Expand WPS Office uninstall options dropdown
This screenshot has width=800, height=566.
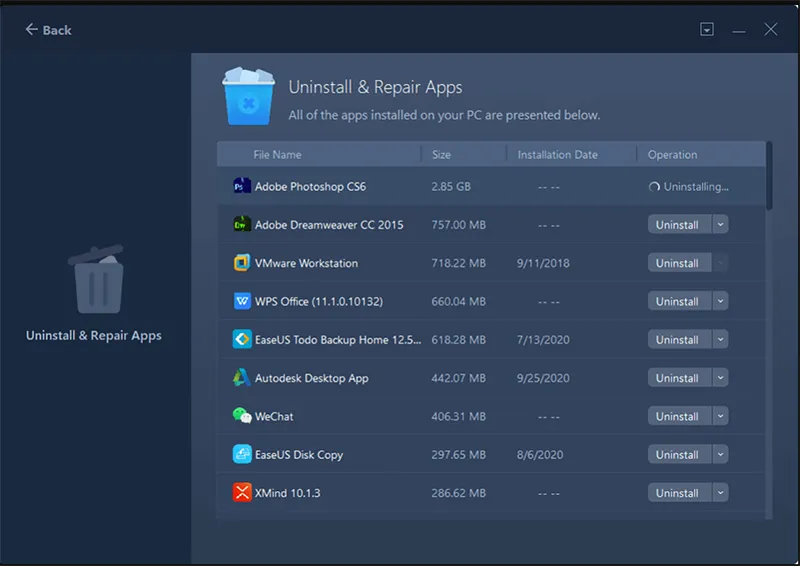pos(720,301)
